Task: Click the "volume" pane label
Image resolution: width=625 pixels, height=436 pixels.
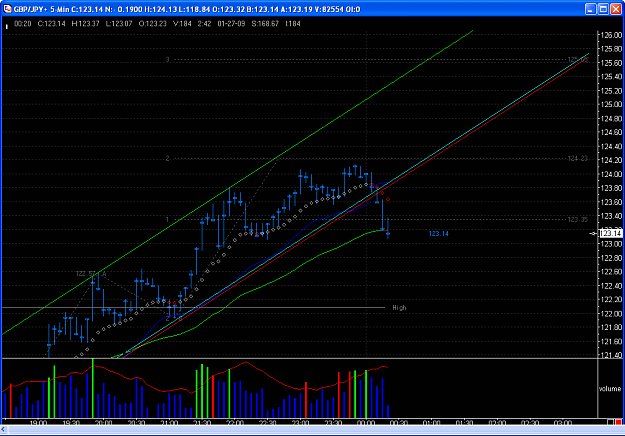Action: coord(609,389)
